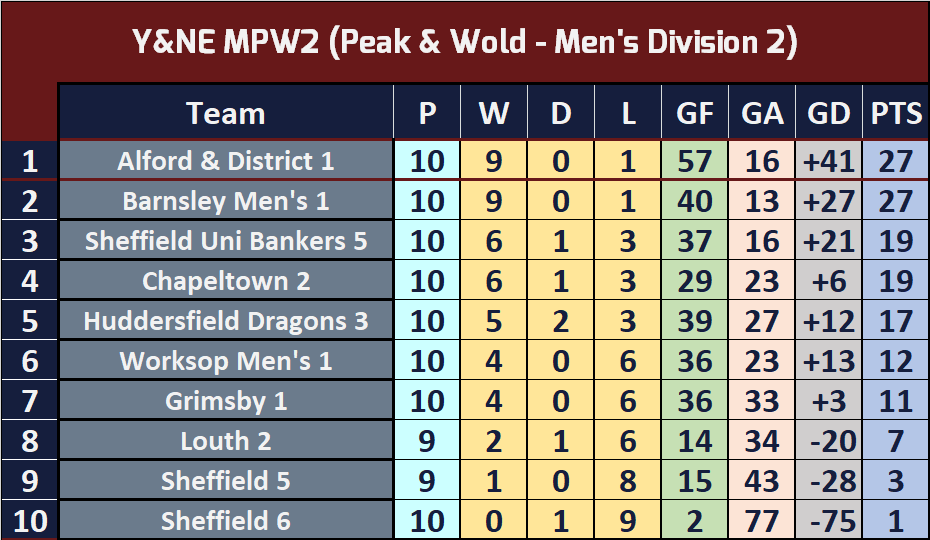Open Alford & District 1 team name
Image resolution: width=930 pixels, height=540 pixels.
click(226, 161)
